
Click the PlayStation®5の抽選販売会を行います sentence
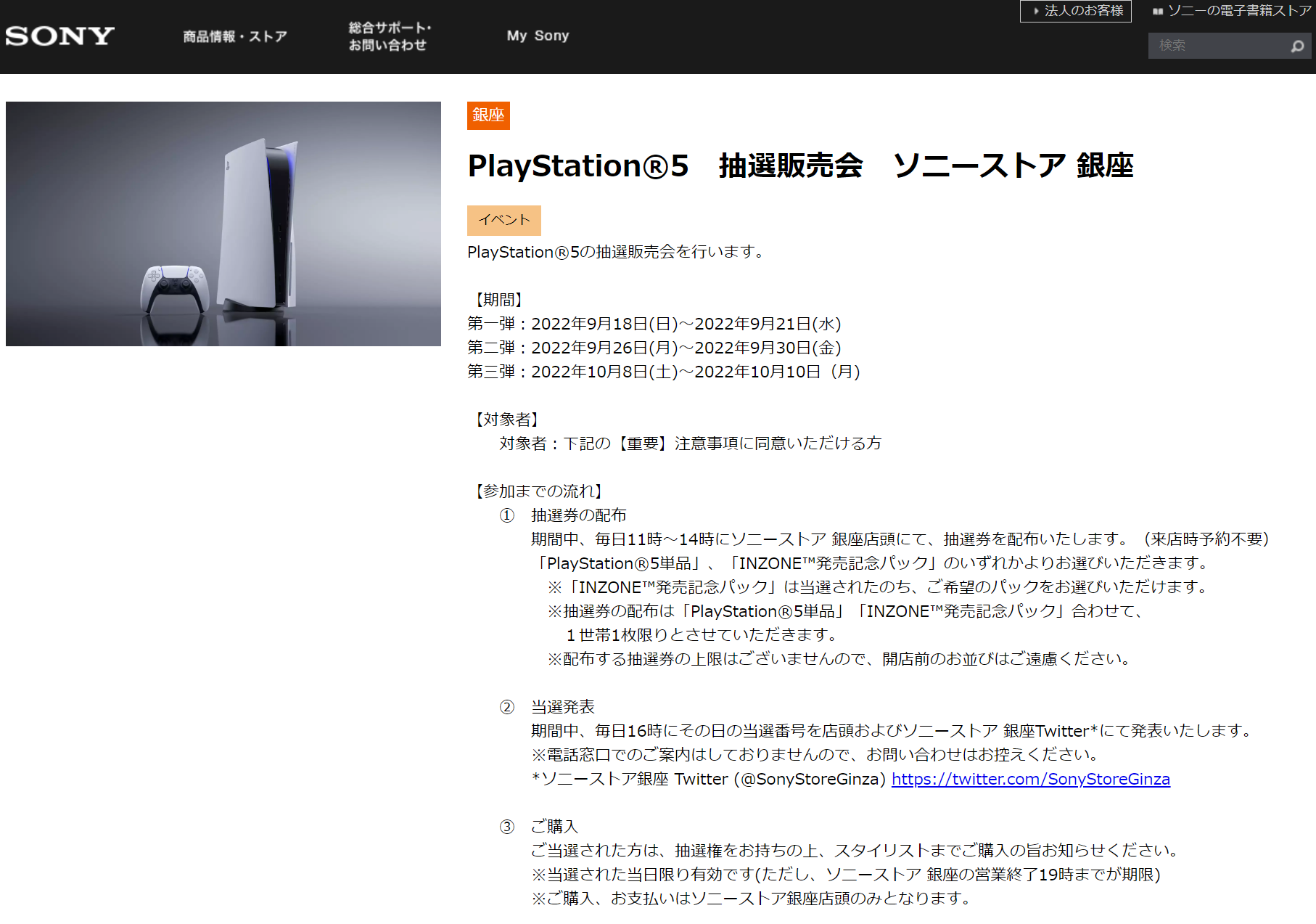pyautogui.click(x=617, y=252)
